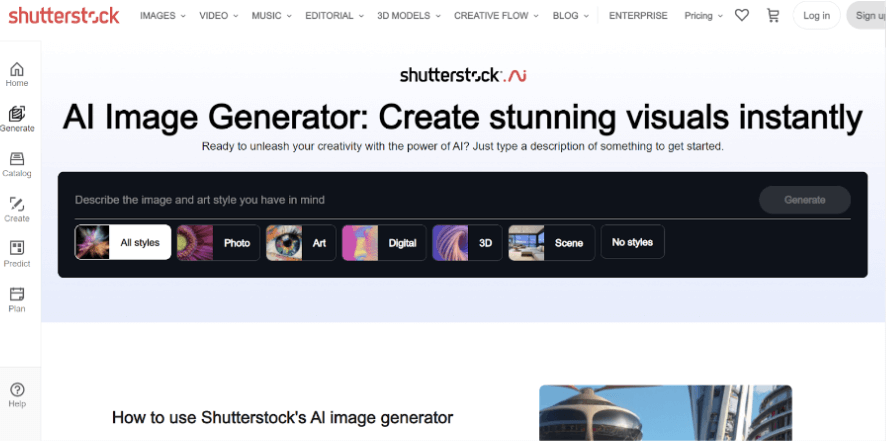Screen dimensions: 886x445
Task: Click the Create sidebar icon
Action: (17, 205)
